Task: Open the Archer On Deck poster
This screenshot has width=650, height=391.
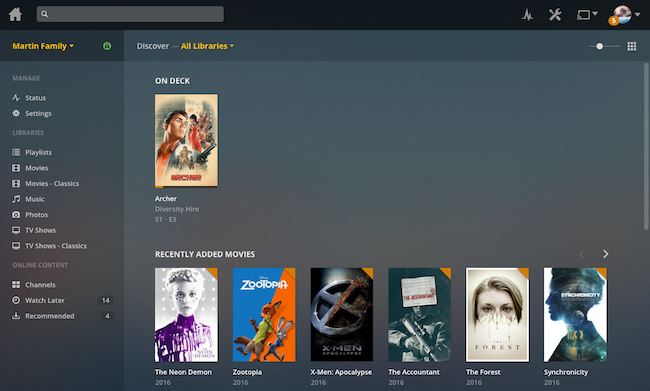Action: coord(186,141)
